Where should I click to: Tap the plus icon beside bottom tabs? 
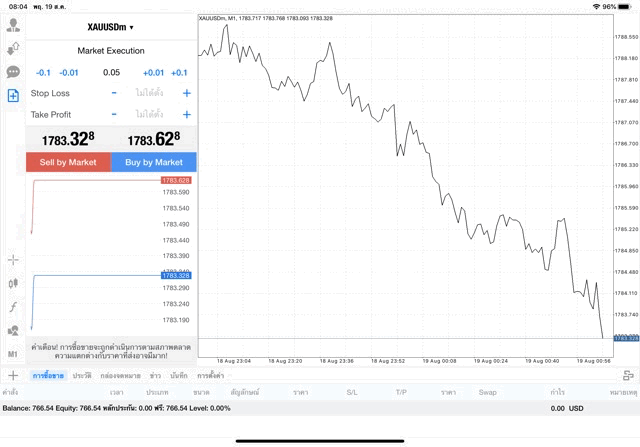click(x=13, y=375)
